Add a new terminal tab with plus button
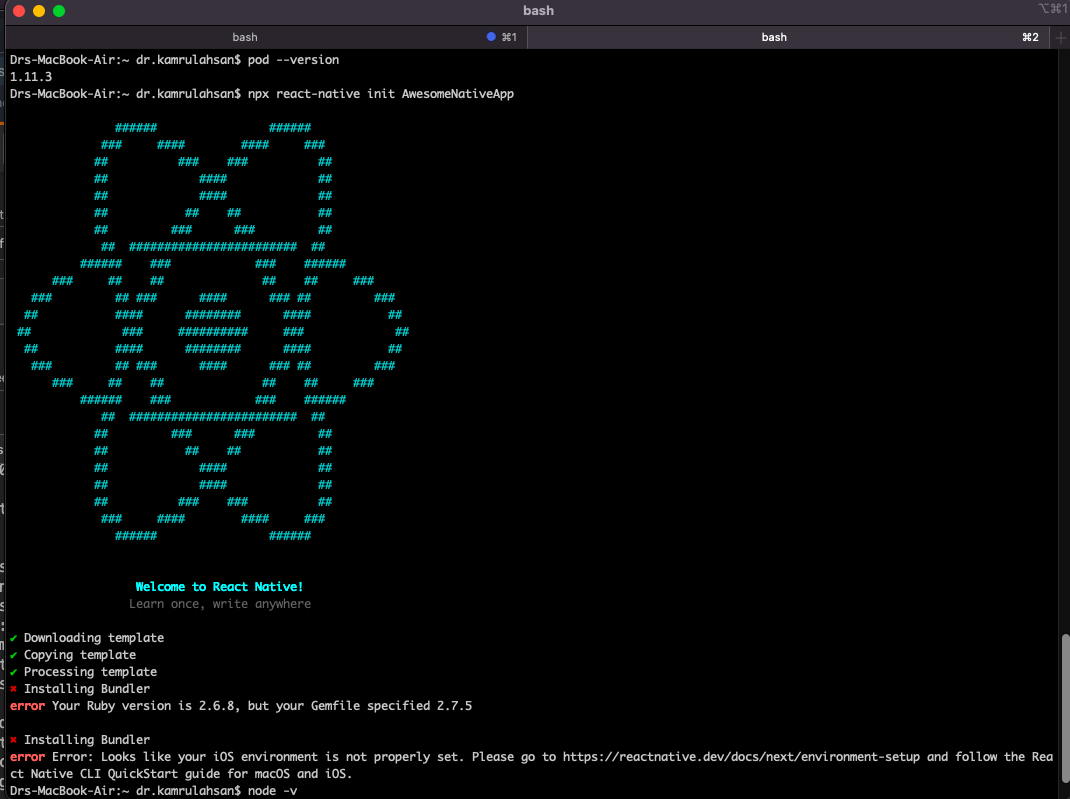 pos(1060,38)
